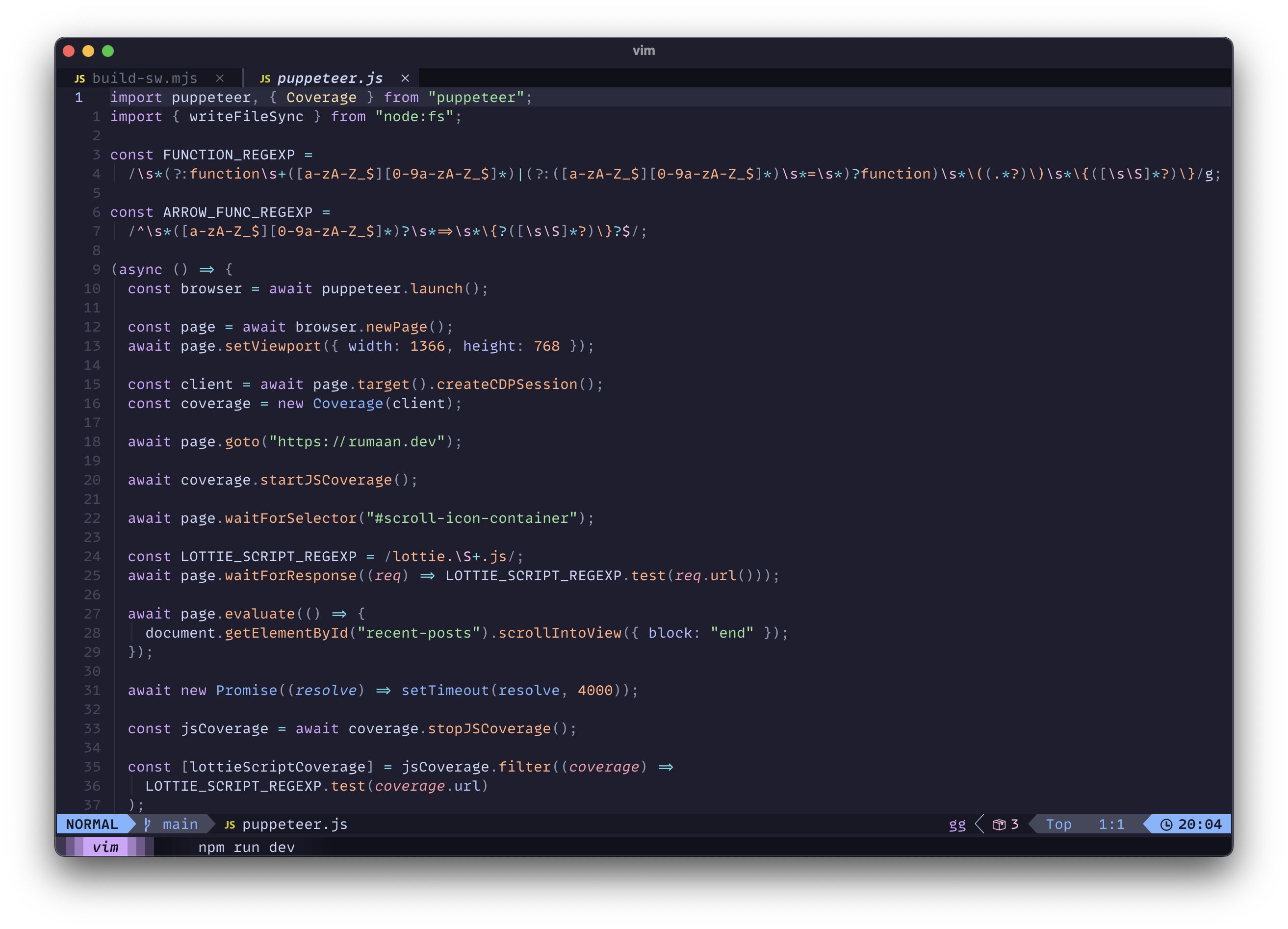Image resolution: width=1288 pixels, height=929 pixels.
Task: Click the JS icon on build-sw.mjs tab
Action: tap(79, 79)
